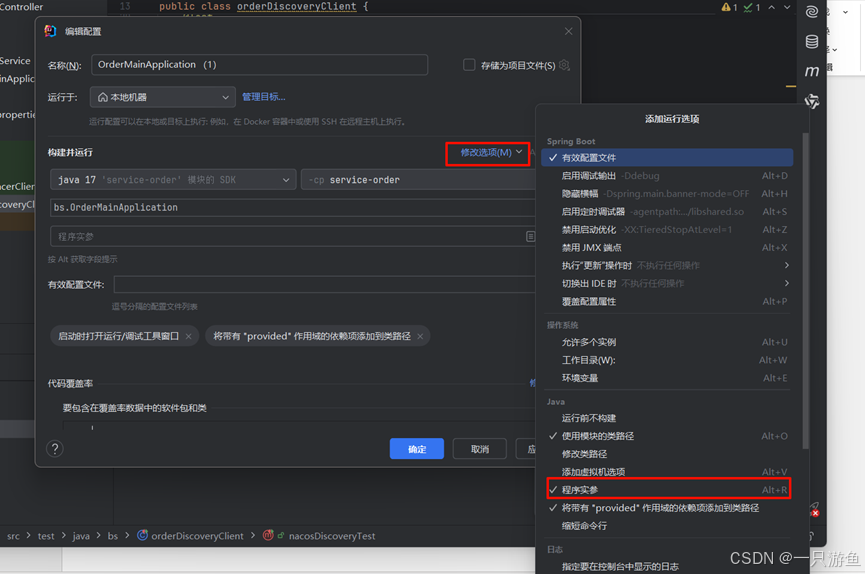The image size is (865, 574).
Task: Open the Database tool window icon
Action: click(x=811, y=41)
